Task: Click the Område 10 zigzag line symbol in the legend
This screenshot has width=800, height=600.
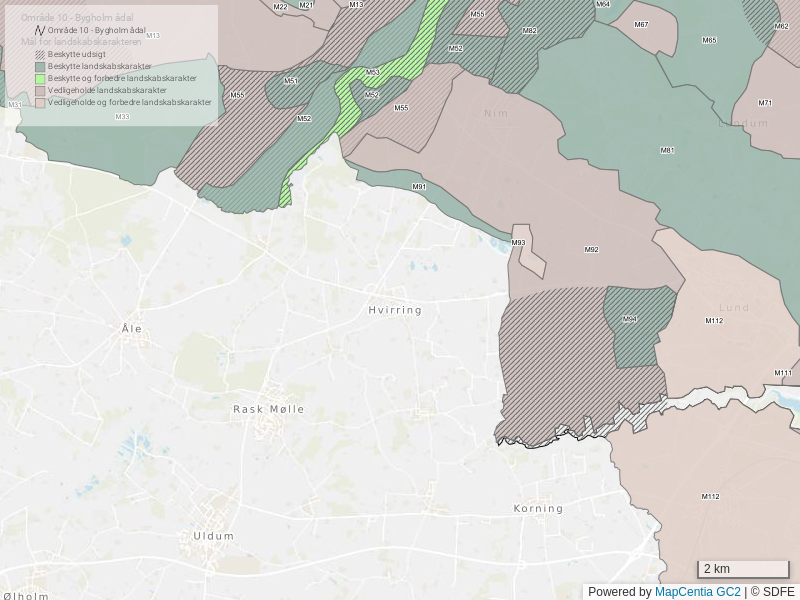Action: tap(40, 30)
